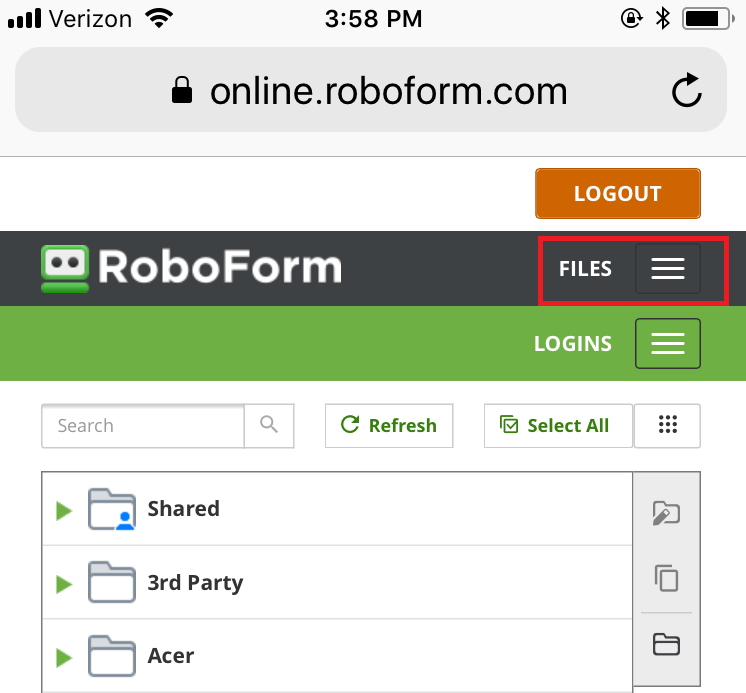Click the RoboForm robot logo icon
Image resolution: width=746 pixels, height=693 pixels.
(x=65, y=269)
